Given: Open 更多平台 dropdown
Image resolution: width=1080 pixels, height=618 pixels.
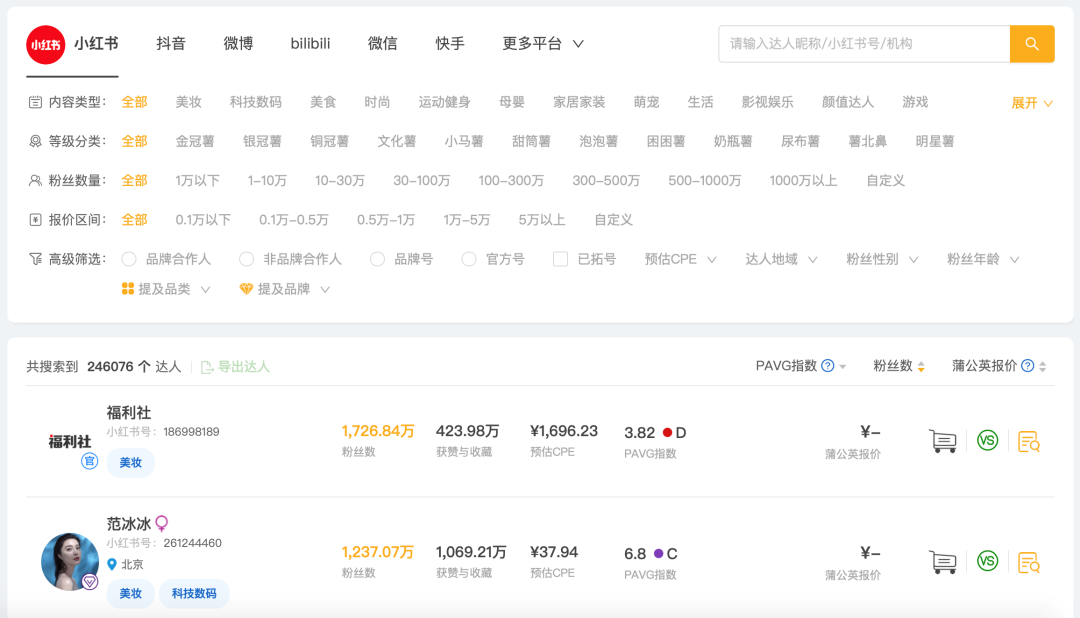Looking at the screenshot, I should click(543, 43).
